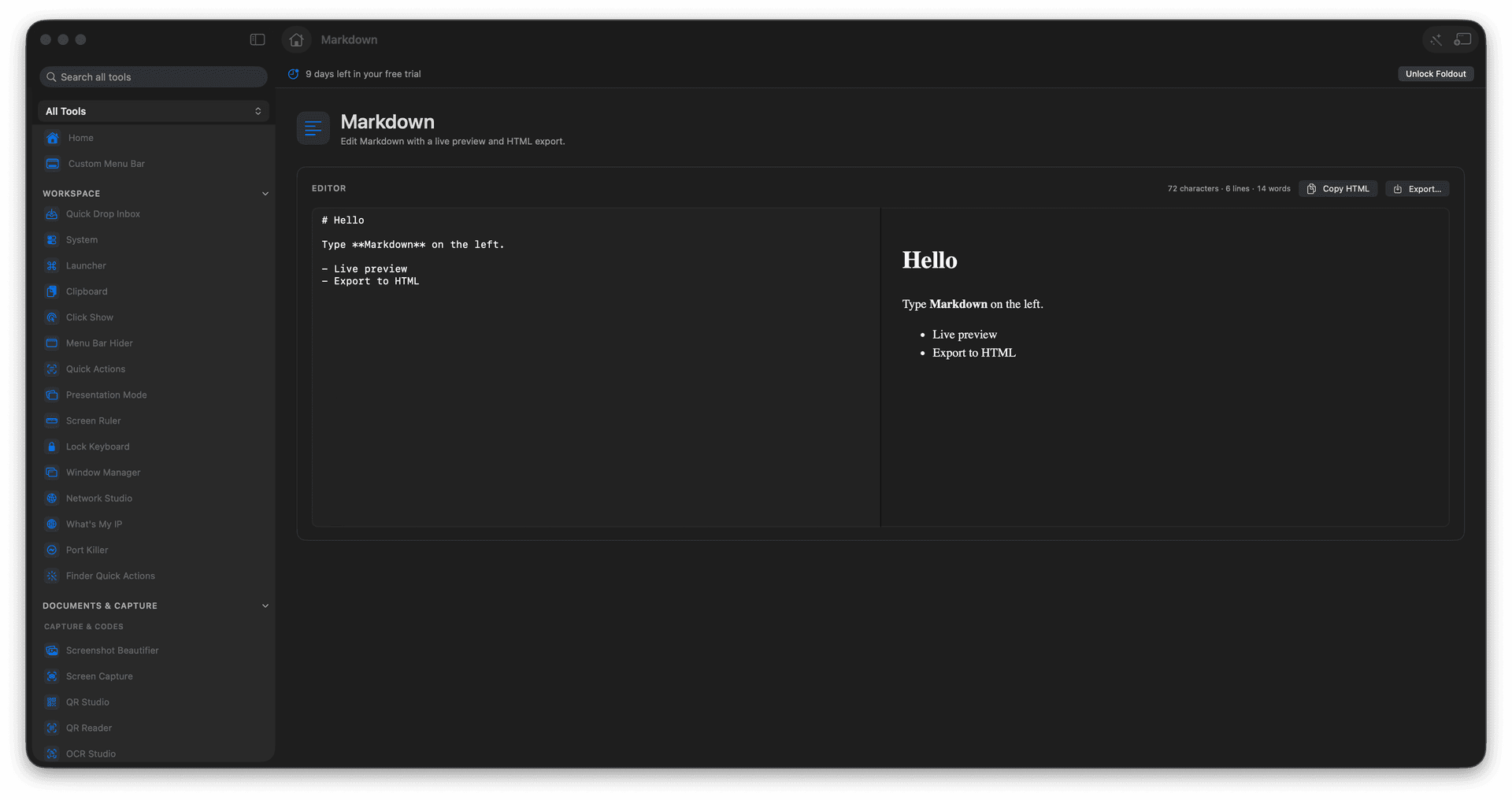Open the Export… menu button
Viewport: 1512px width, 800px height.
1417,189
